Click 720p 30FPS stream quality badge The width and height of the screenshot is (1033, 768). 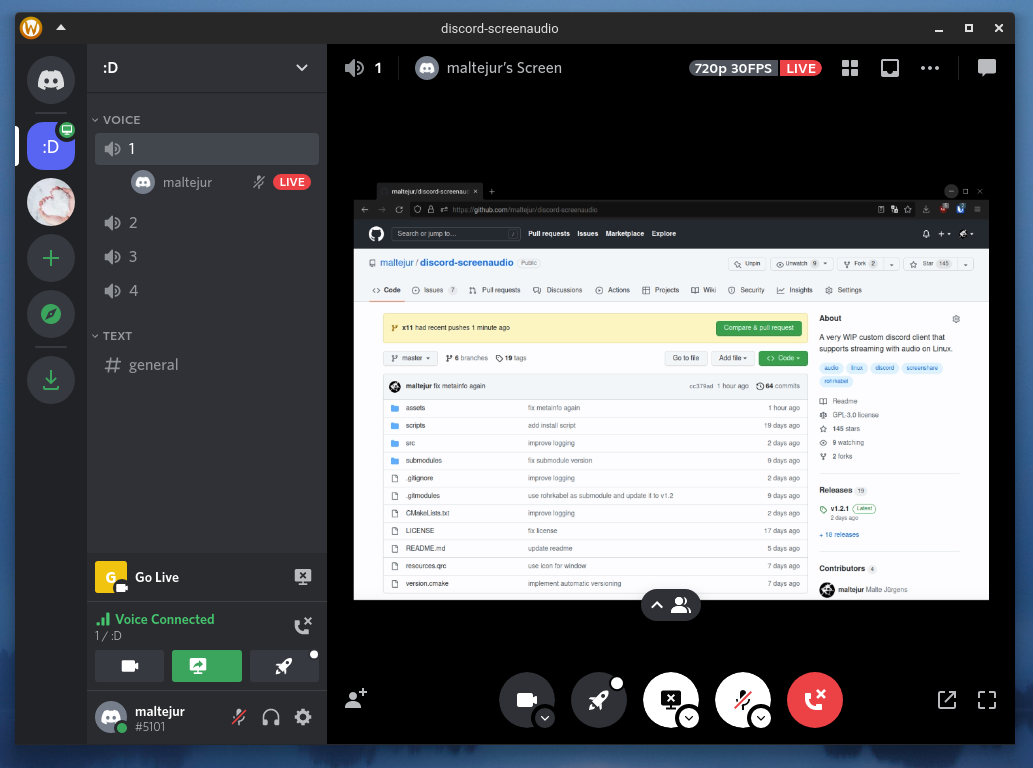click(733, 69)
